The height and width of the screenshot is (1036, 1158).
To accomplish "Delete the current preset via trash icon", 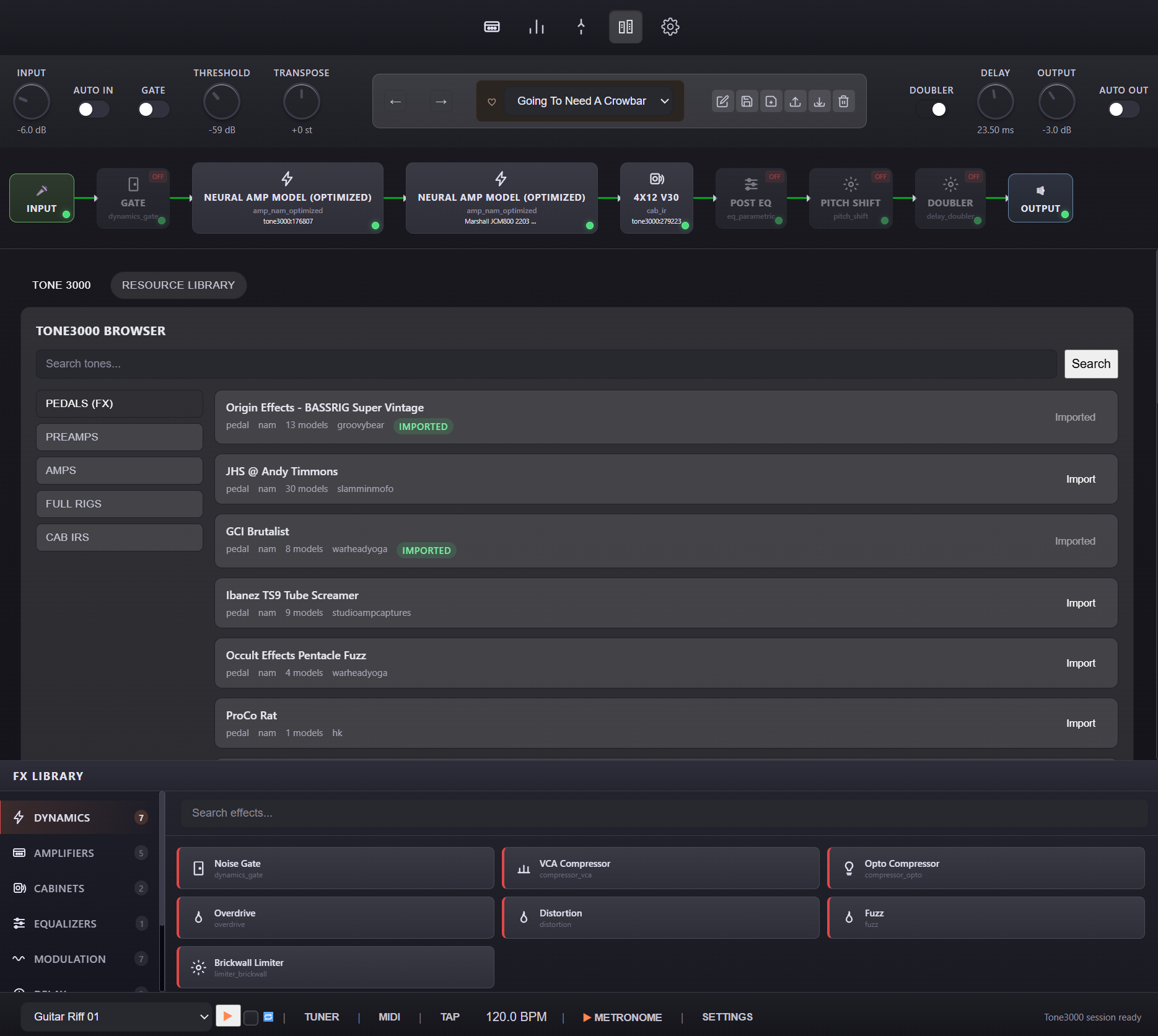I will pos(843,101).
